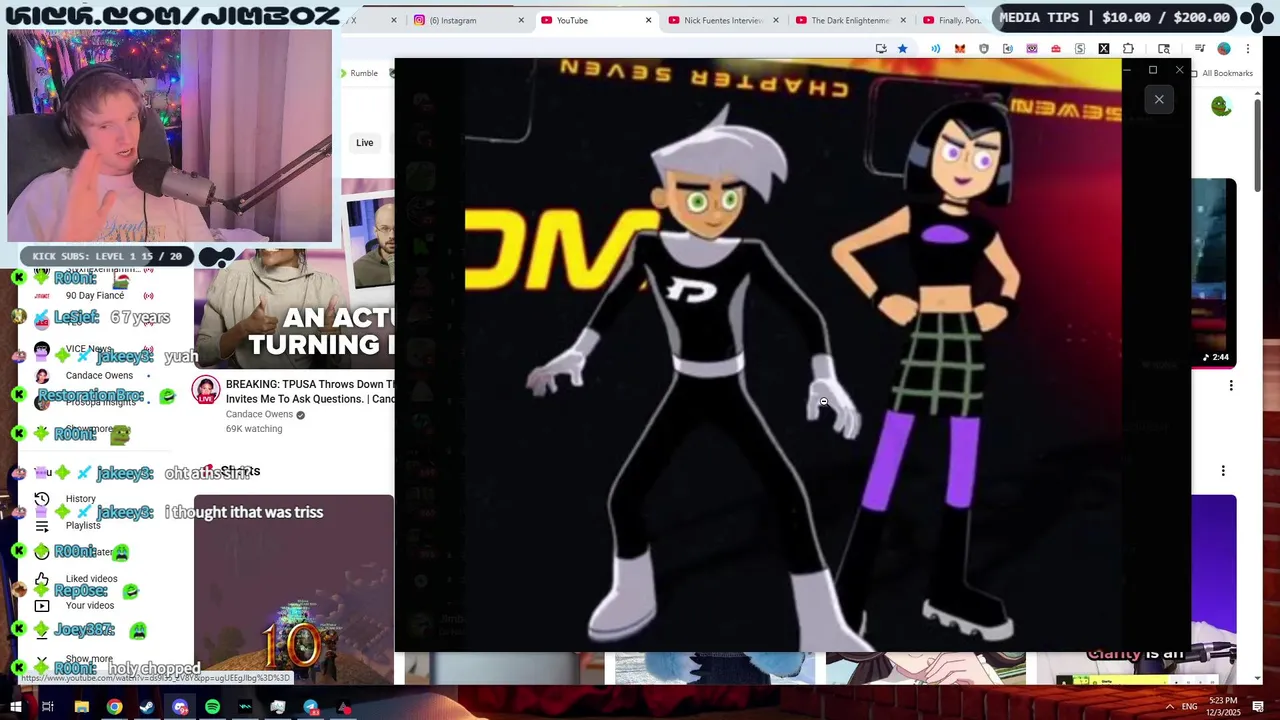Screen dimensions: 1280x720
Task: Open the All Bookmarks folder
Action: 1221,73
